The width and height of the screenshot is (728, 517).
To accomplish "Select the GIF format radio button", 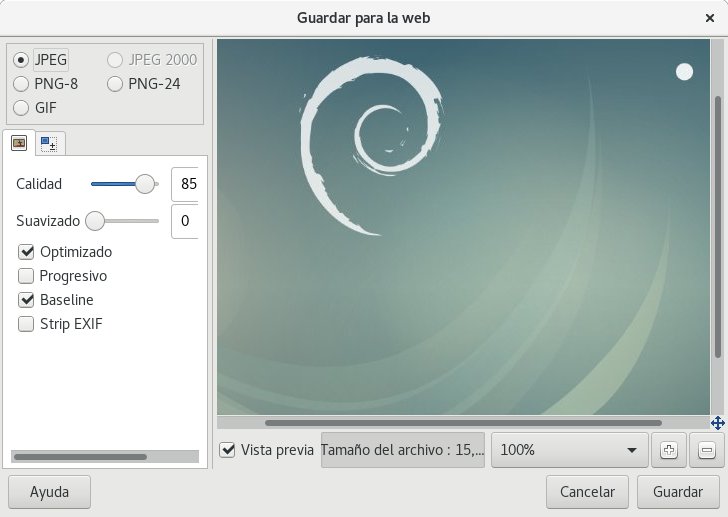I will 21,108.
